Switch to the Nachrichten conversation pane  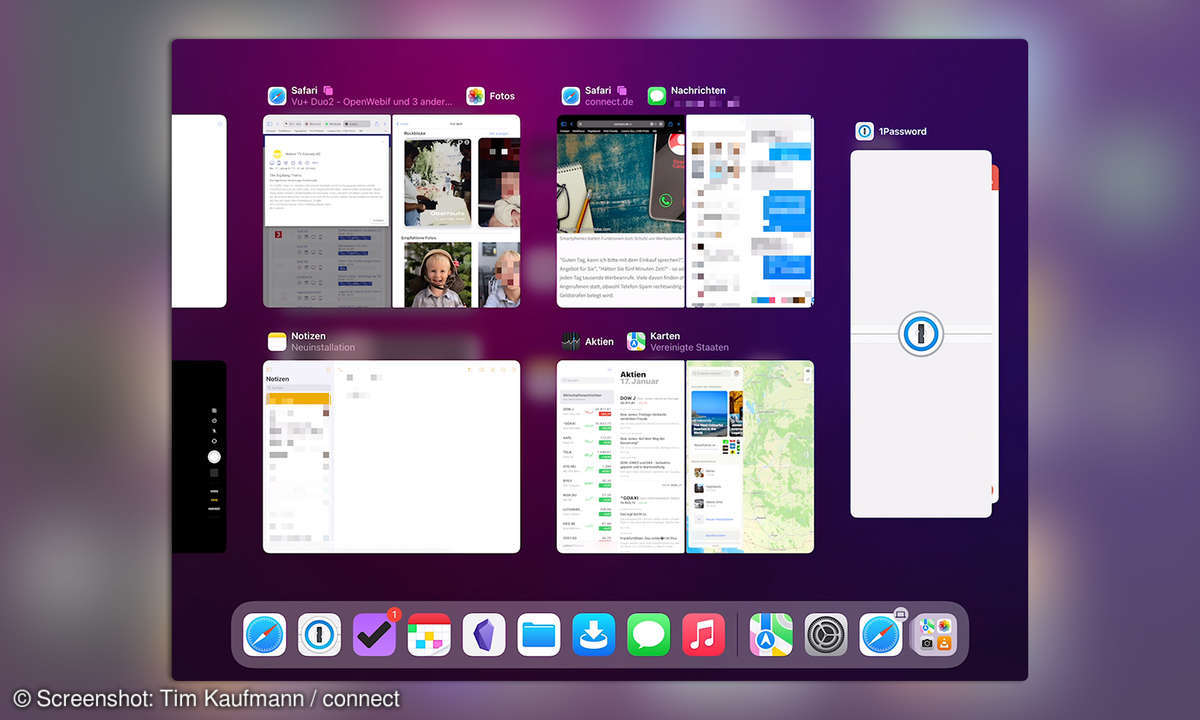(x=750, y=211)
